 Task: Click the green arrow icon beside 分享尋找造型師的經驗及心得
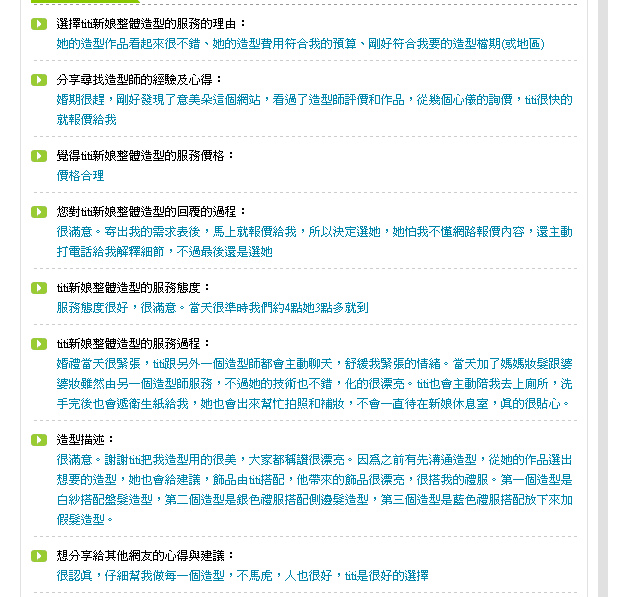pos(39,80)
